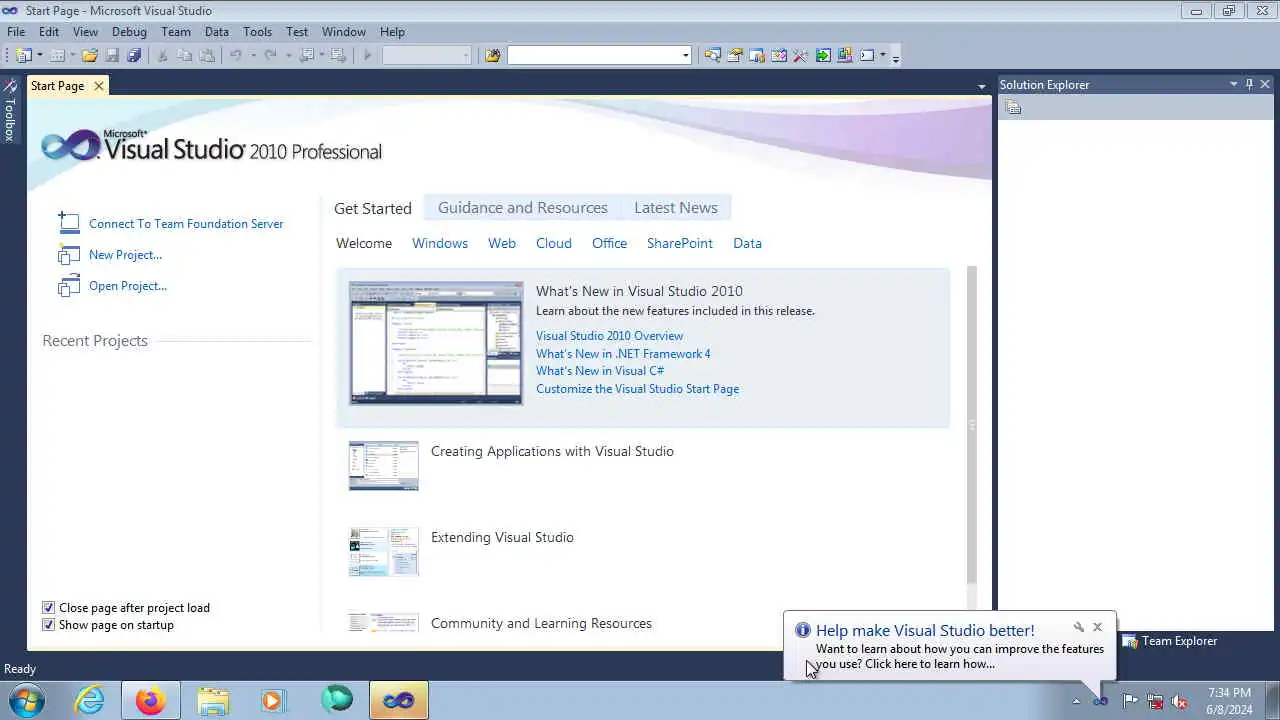Viewport: 1280px width, 720px height.
Task: Open the Add New Item dropdown arrow
Action: (x=73, y=55)
